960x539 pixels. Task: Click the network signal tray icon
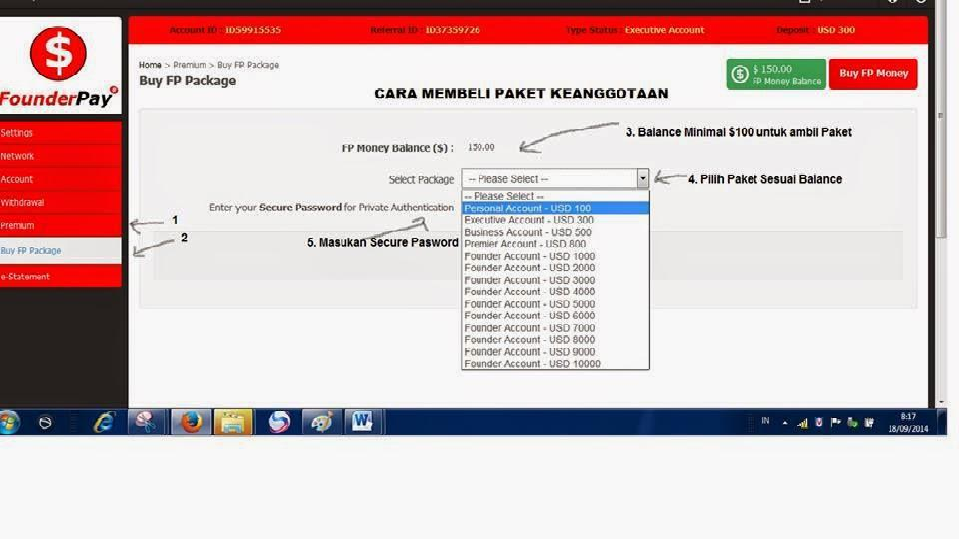coord(802,423)
